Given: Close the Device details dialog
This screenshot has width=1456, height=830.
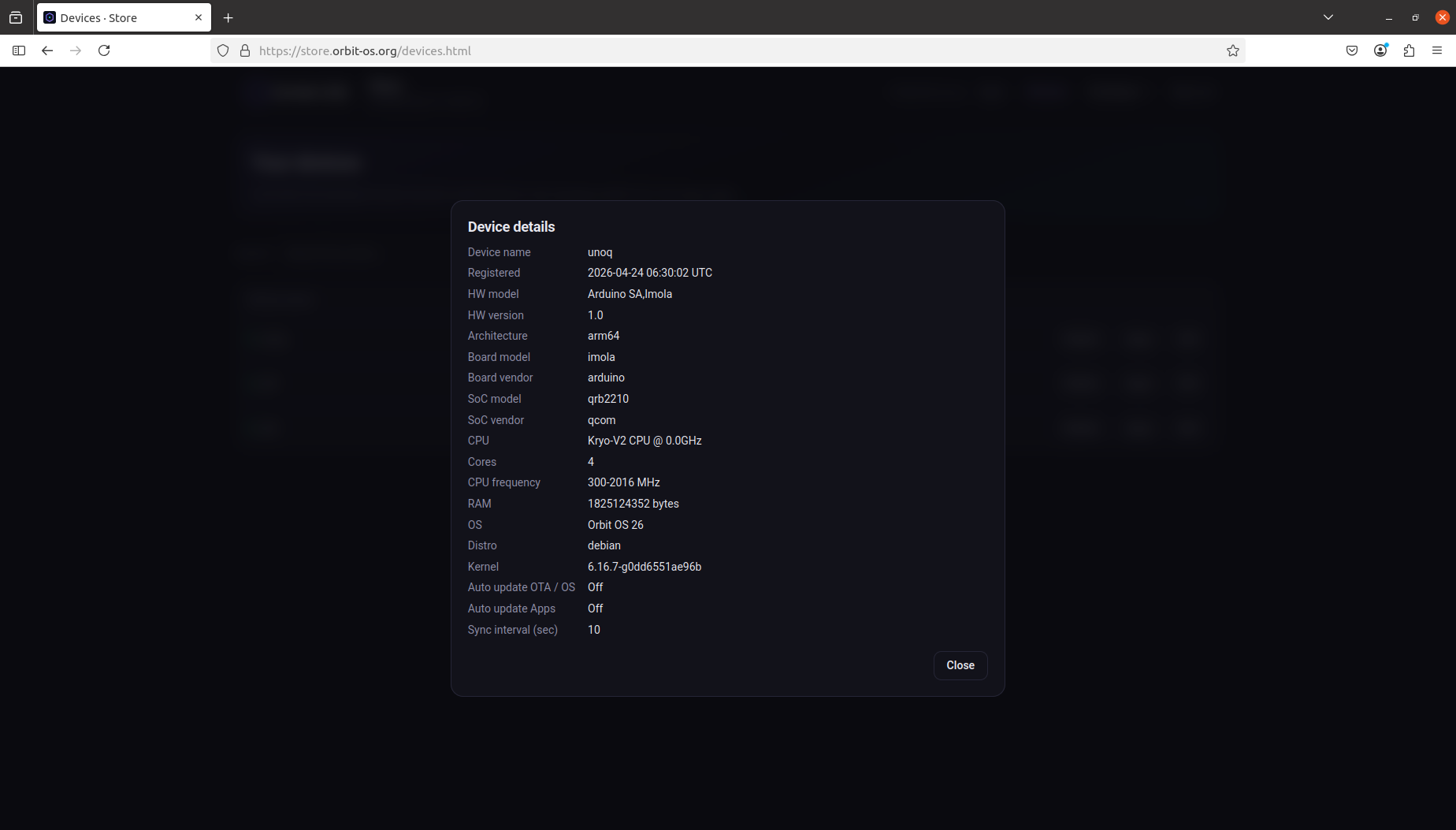Looking at the screenshot, I should point(960,665).
